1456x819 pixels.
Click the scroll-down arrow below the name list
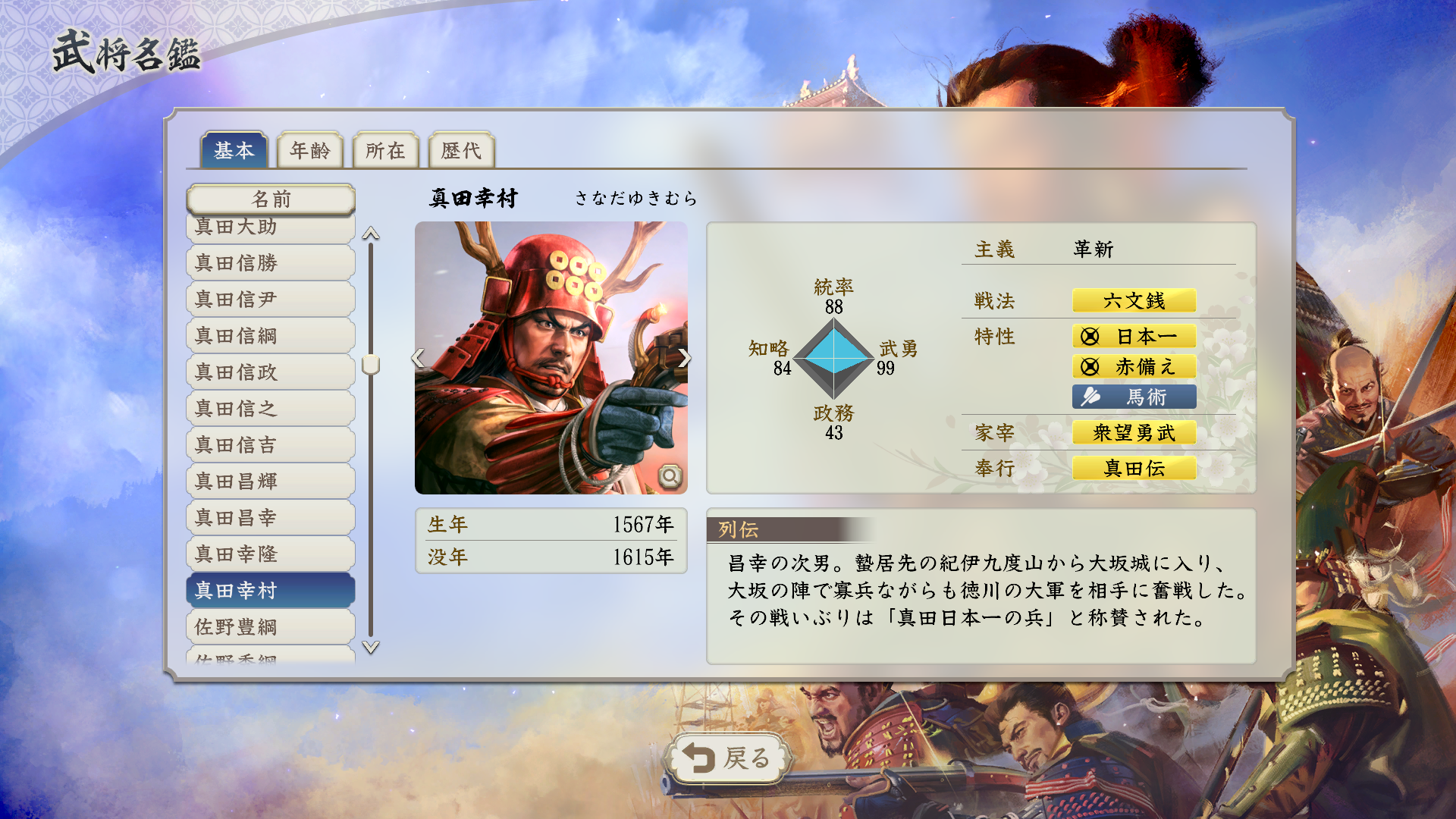371,647
